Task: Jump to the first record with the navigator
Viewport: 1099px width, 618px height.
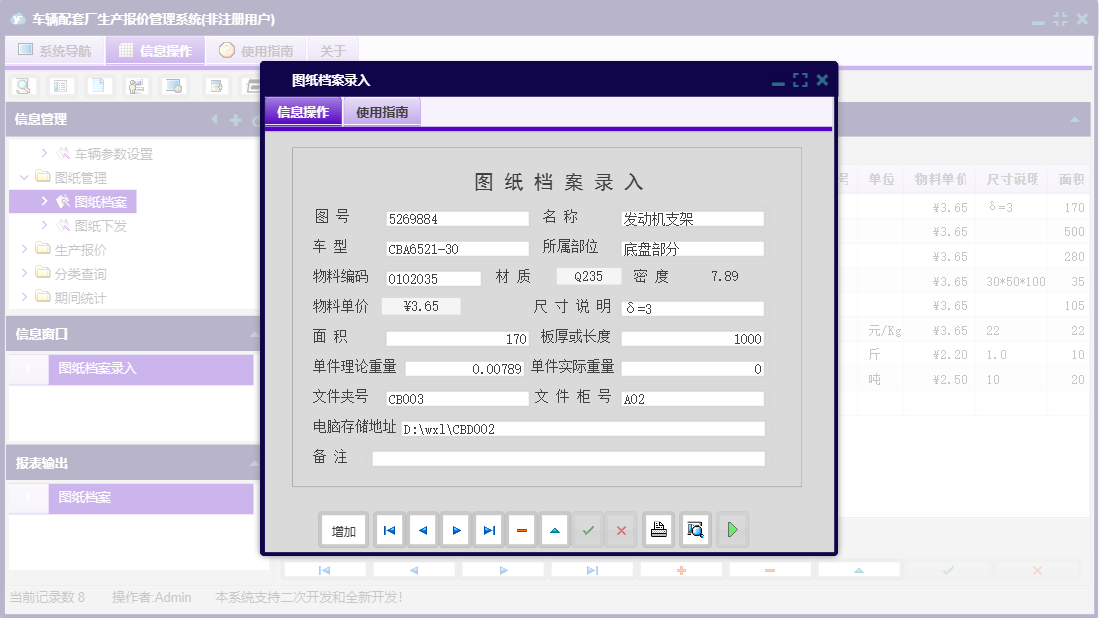Action: tap(389, 530)
